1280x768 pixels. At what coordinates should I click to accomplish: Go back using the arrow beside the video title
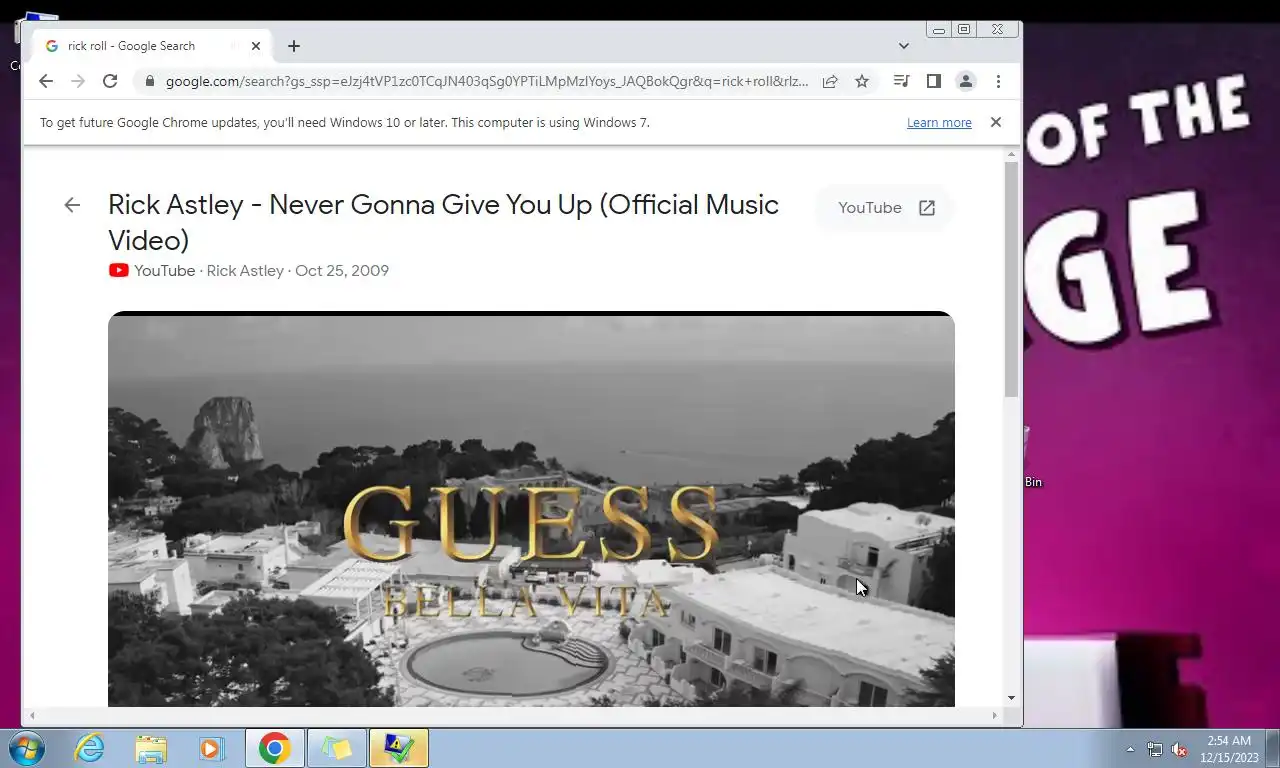point(72,205)
